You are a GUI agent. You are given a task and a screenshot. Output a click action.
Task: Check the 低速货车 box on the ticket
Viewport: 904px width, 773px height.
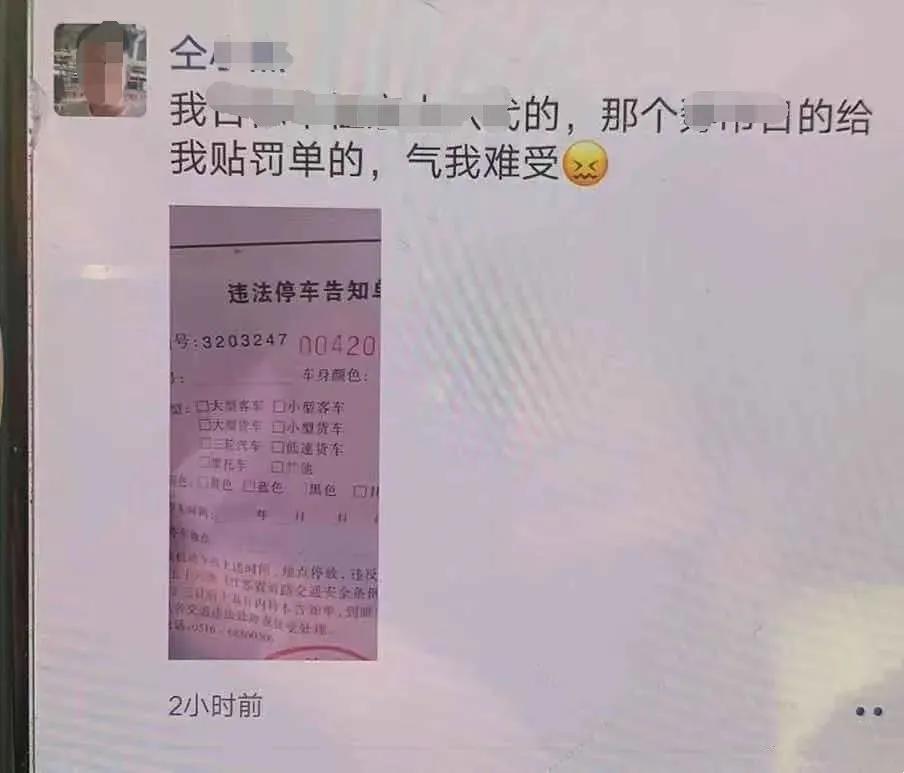[278, 447]
